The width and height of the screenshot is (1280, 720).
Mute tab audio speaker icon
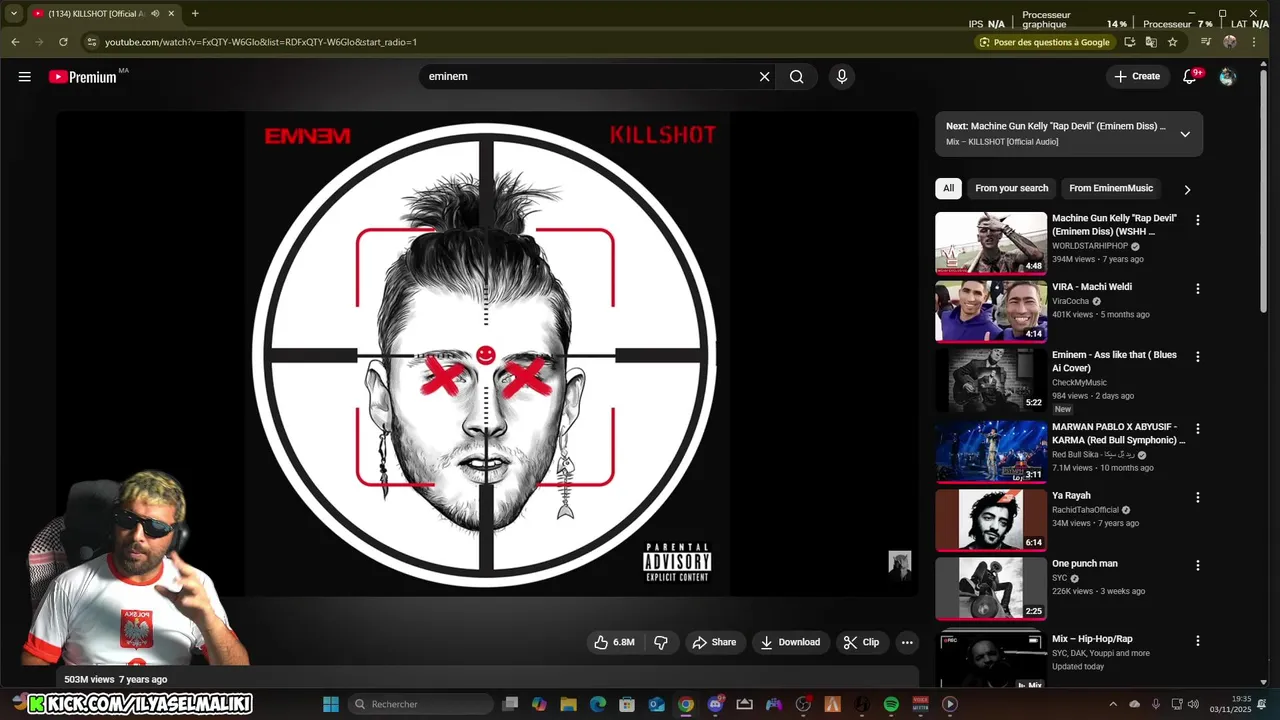(x=155, y=14)
